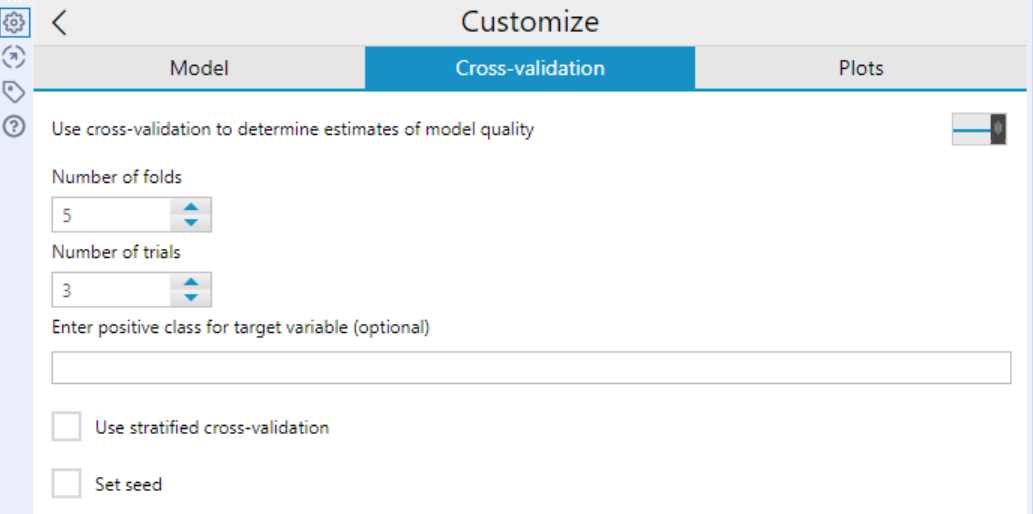This screenshot has height=514, width=1033.
Task: Select the Cross-validation tab
Action: click(x=530, y=69)
